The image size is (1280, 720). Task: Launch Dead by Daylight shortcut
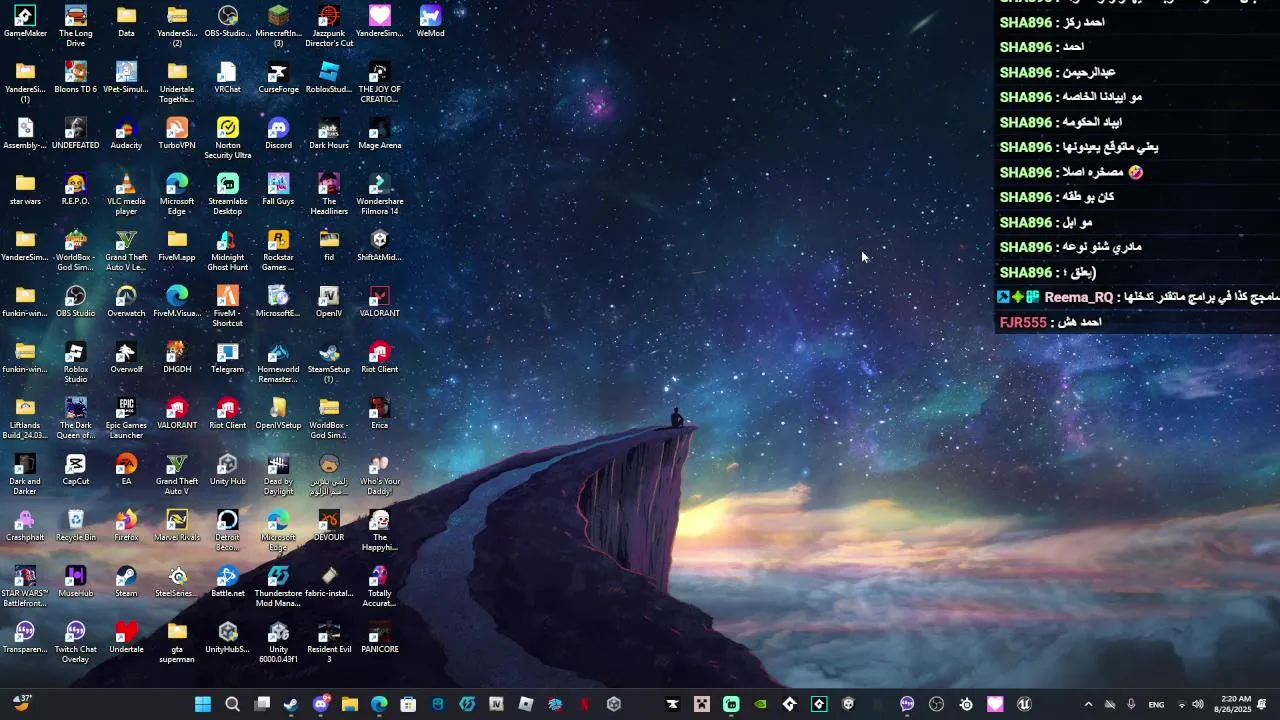[278, 474]
